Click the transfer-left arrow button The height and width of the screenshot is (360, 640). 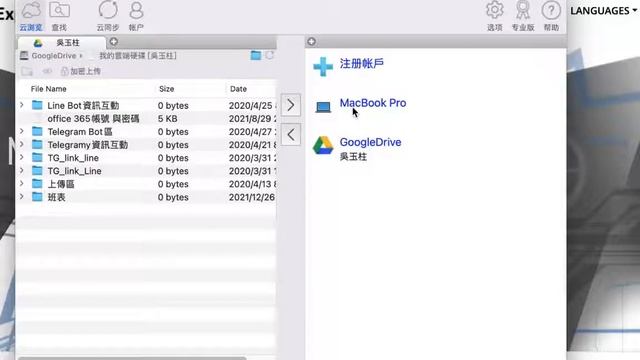pos(291,135)
